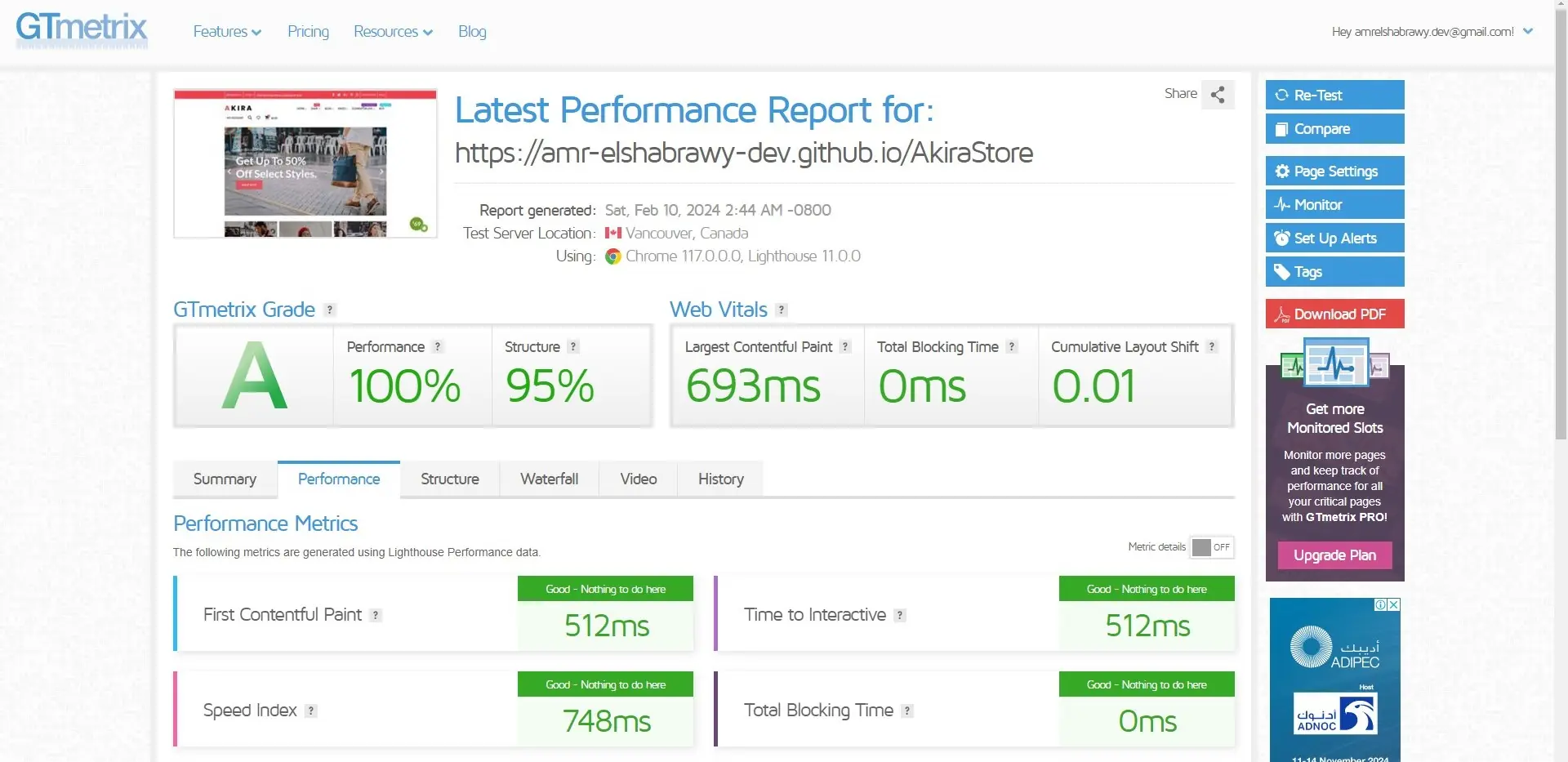Open the GTmetrix Grade help icon

pos(330,310)
